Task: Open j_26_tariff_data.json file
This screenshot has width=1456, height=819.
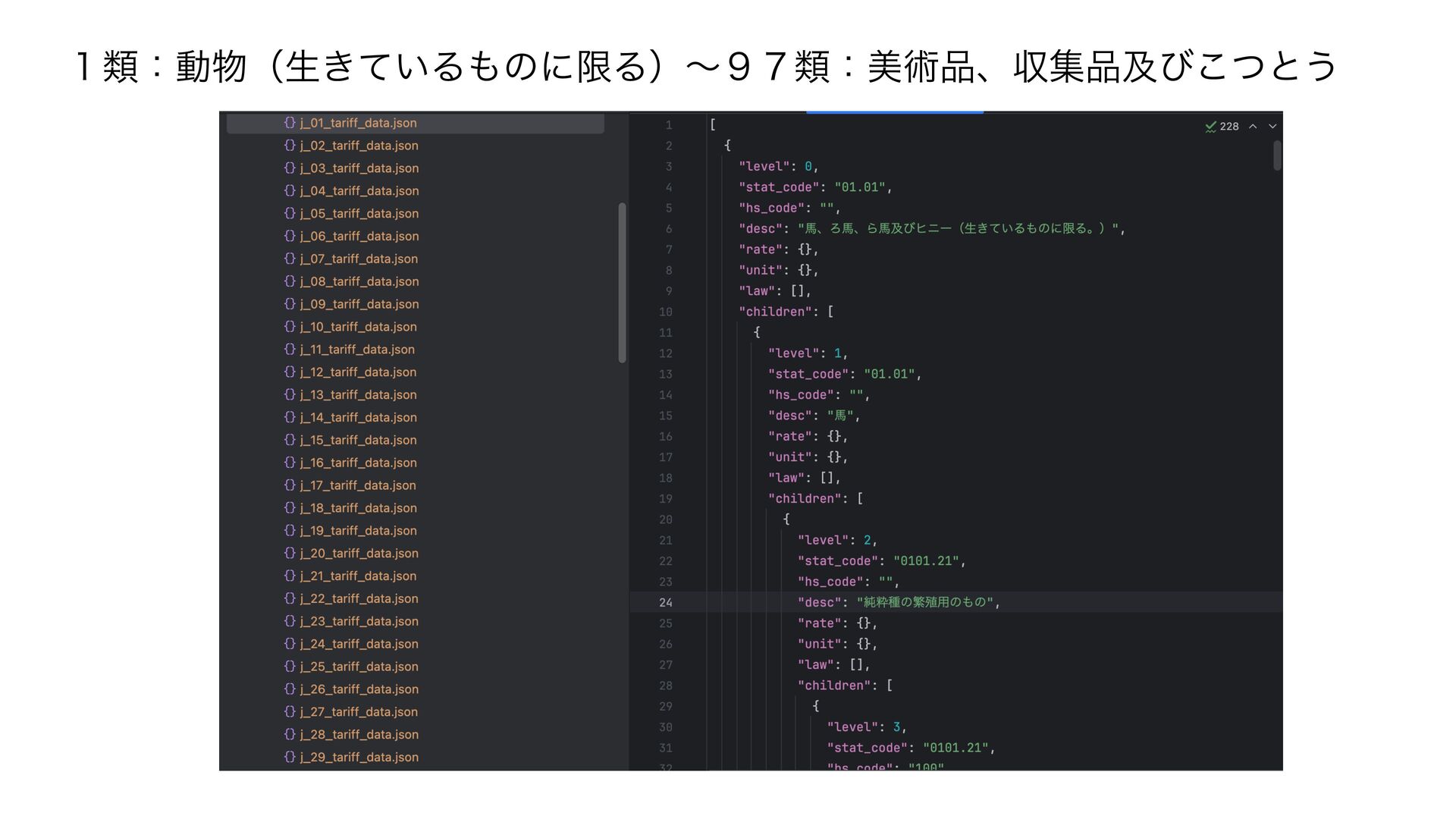Action: 351,689
